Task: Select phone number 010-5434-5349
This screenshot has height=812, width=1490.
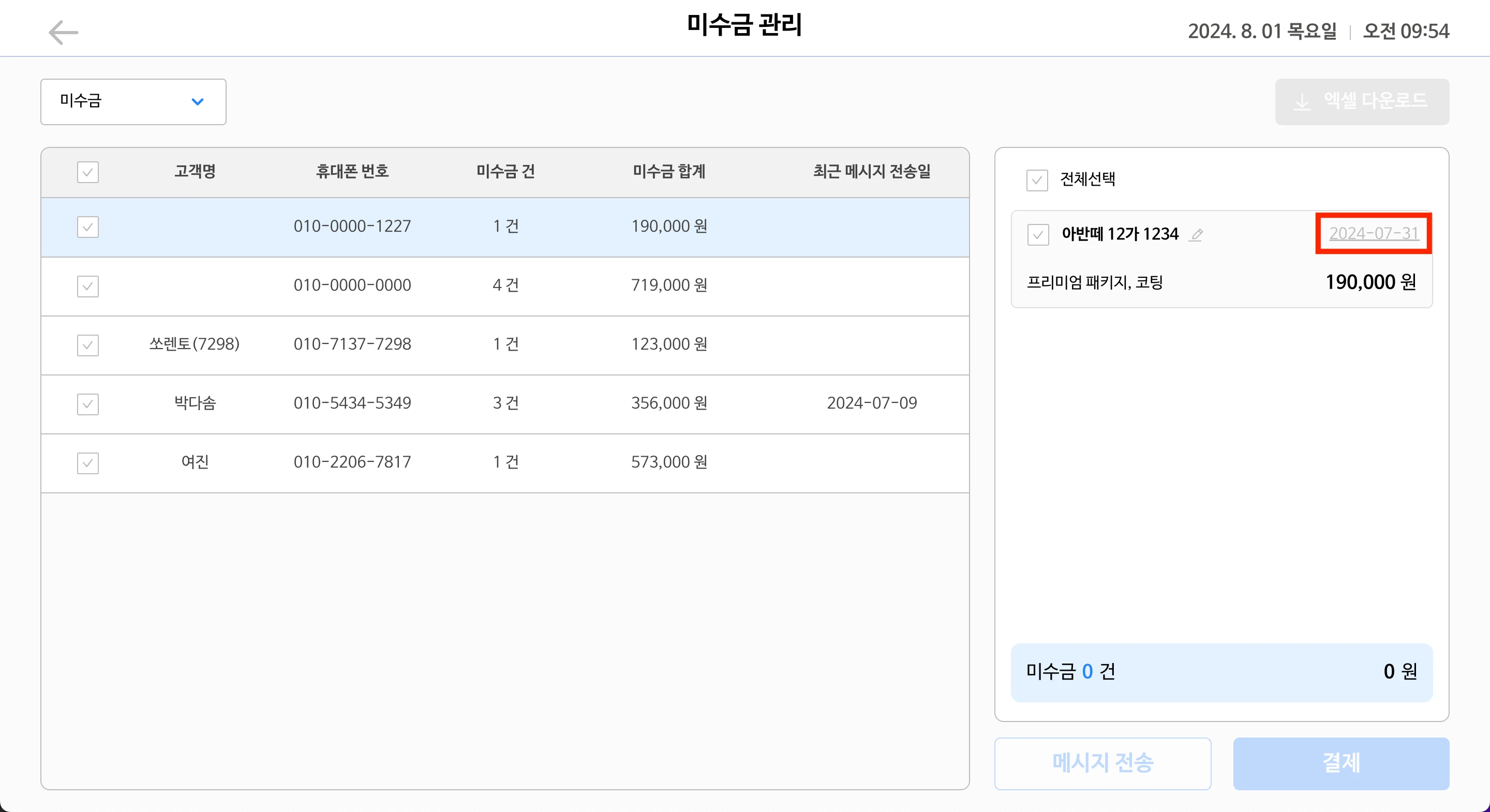Action: click(352, 403)
